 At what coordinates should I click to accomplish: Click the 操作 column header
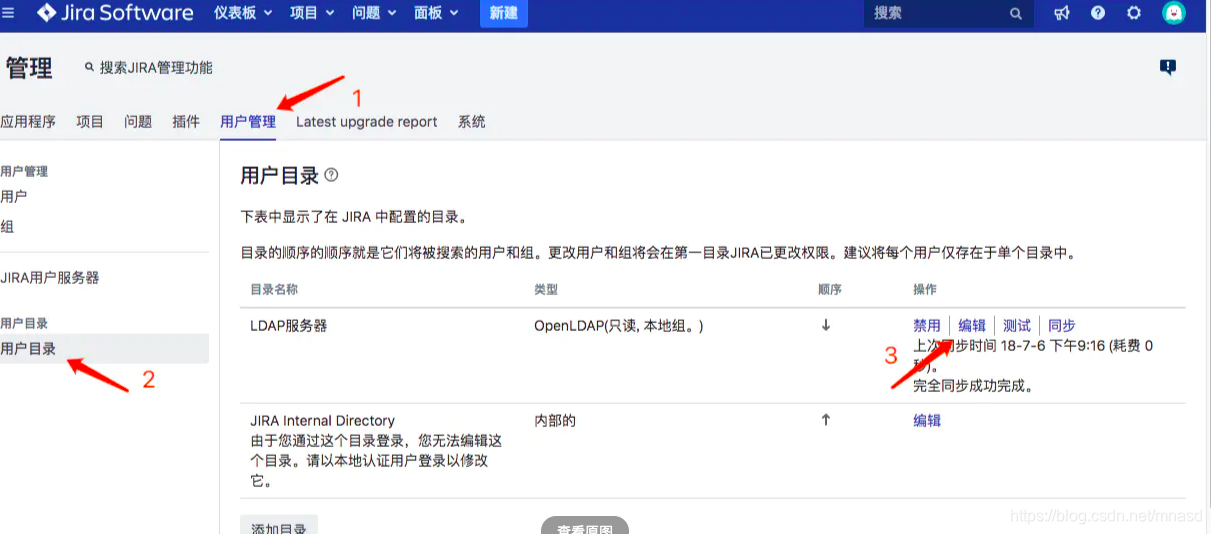(x=925, y=289)
